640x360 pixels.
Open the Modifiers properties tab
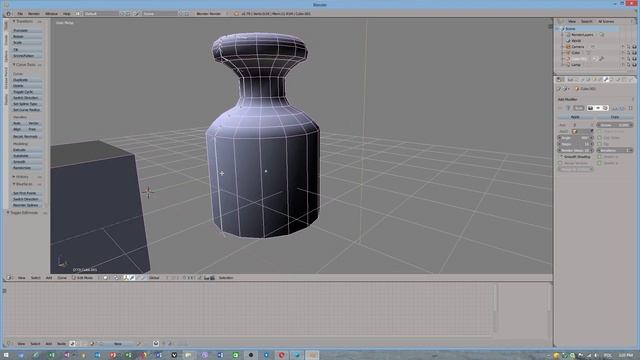(x=606, y=79)
